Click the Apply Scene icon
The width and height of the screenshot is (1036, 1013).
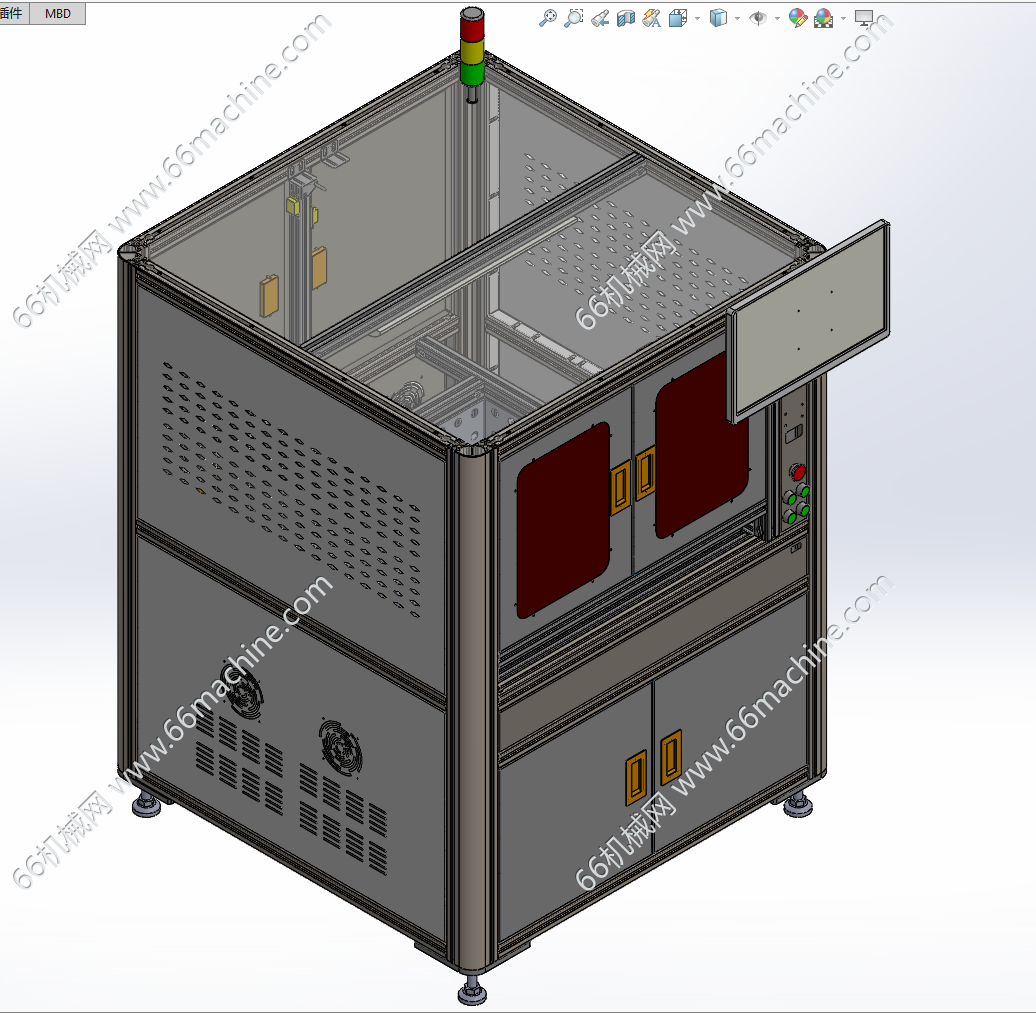pyautogui.click(x=824, y=18)
